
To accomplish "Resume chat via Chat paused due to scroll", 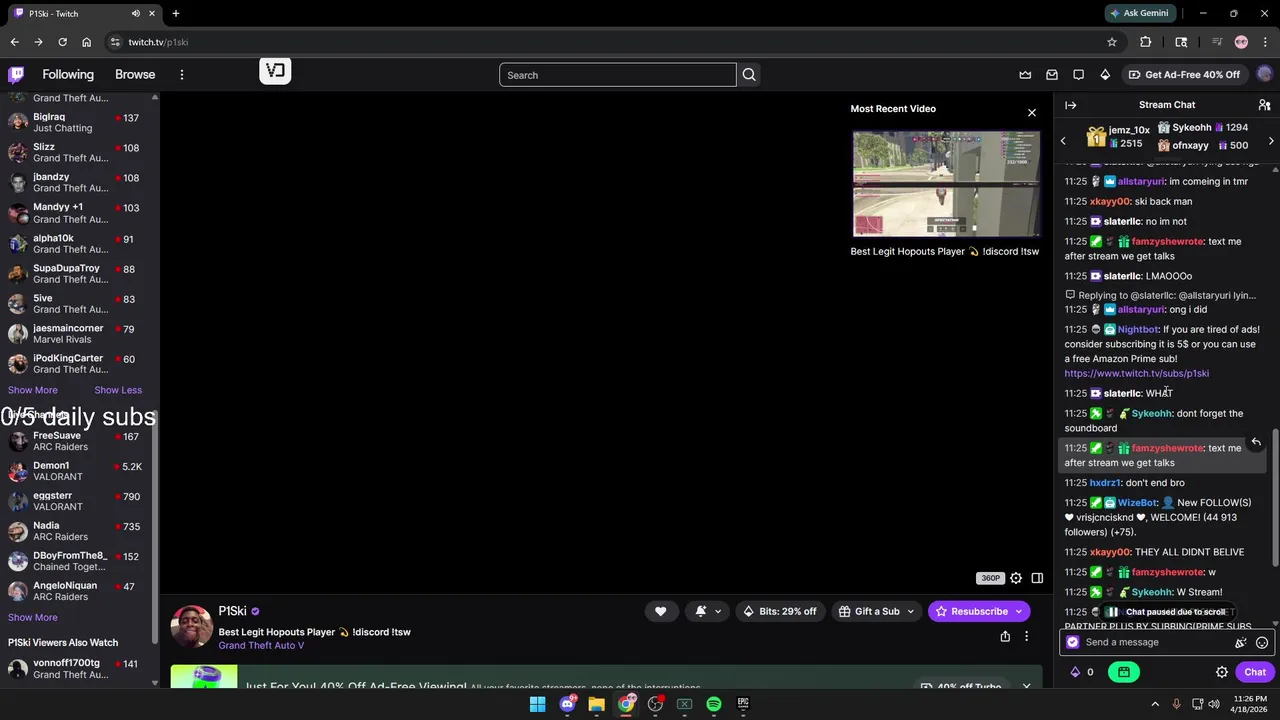I will (x=1167, y=612).
